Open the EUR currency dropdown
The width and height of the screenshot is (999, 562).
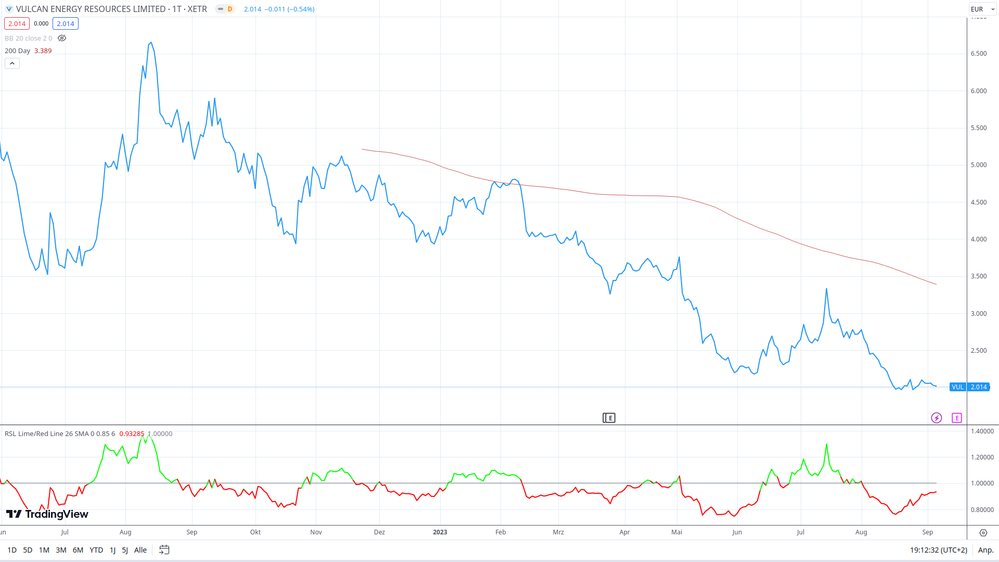(982, 9)
